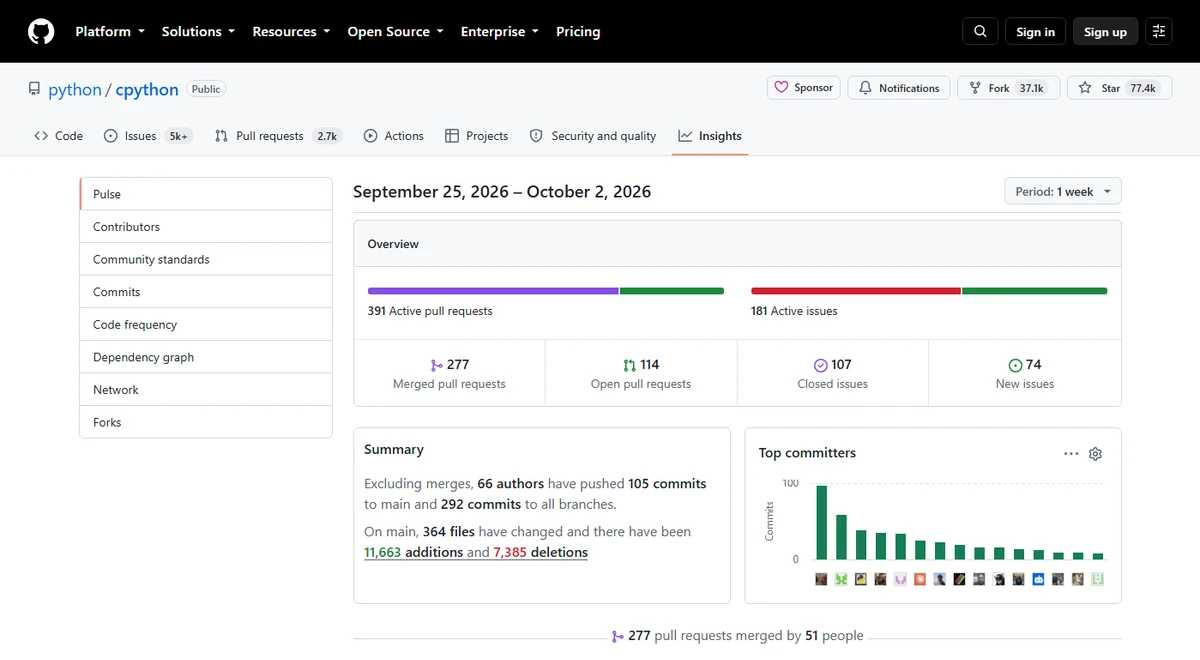Click the first committer avatar under the chart
The width and height of the screenshot is (1200, 660).
click(x=822, y=579)
